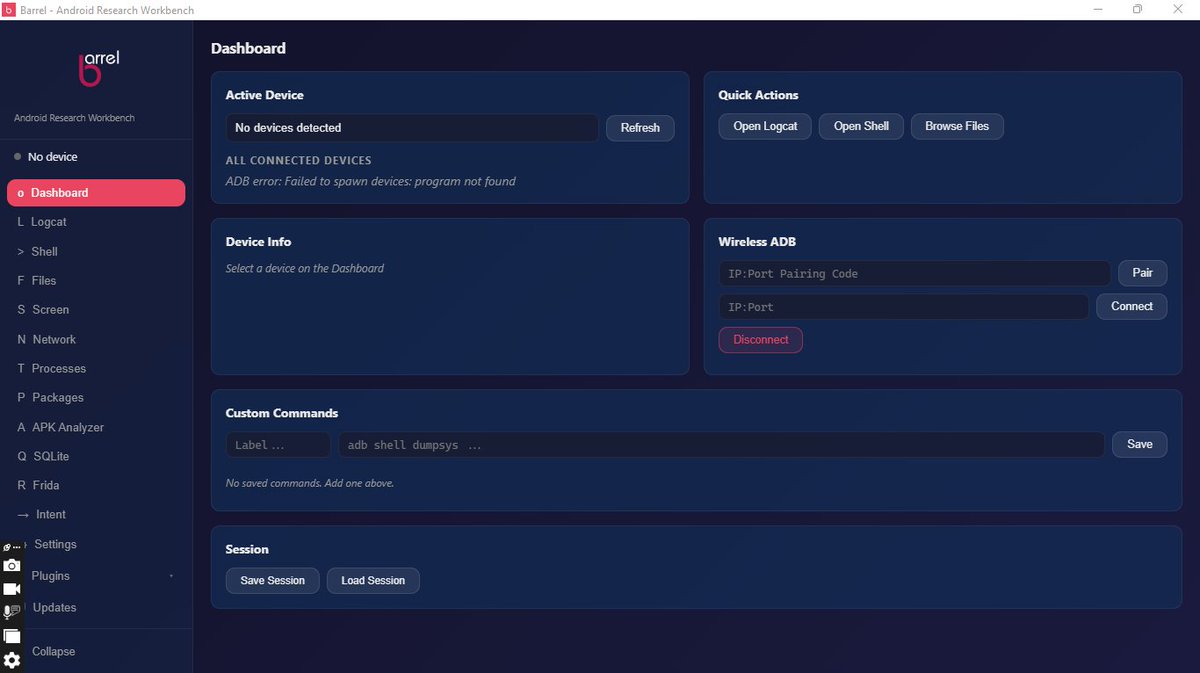
Task: Save the custom command
Action: pos(1140,445)
